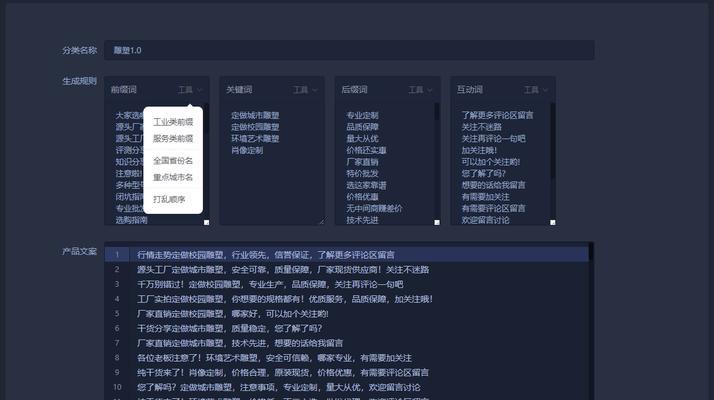Select product copy line 4 工厂实拍

point(347,299)
